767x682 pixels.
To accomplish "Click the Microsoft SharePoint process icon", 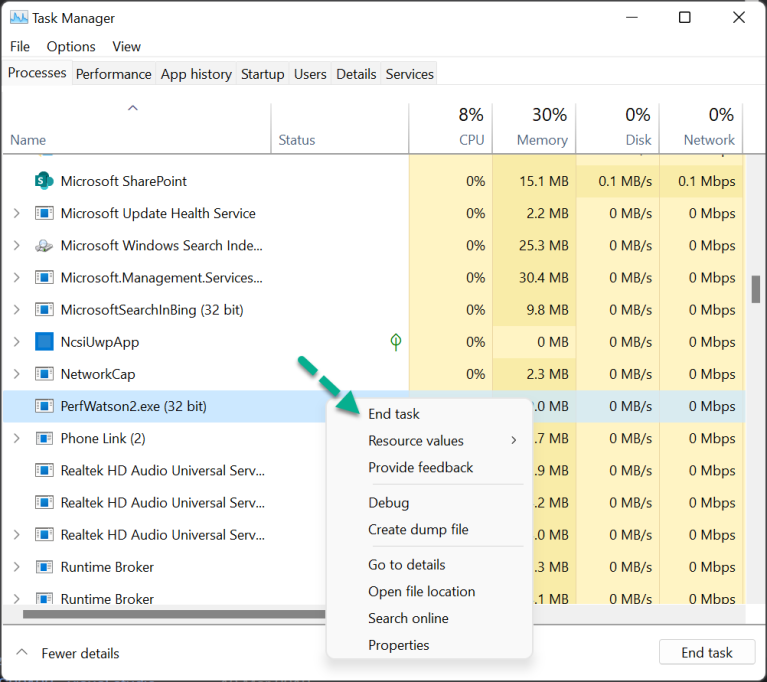I will click(x=44, y=181).
